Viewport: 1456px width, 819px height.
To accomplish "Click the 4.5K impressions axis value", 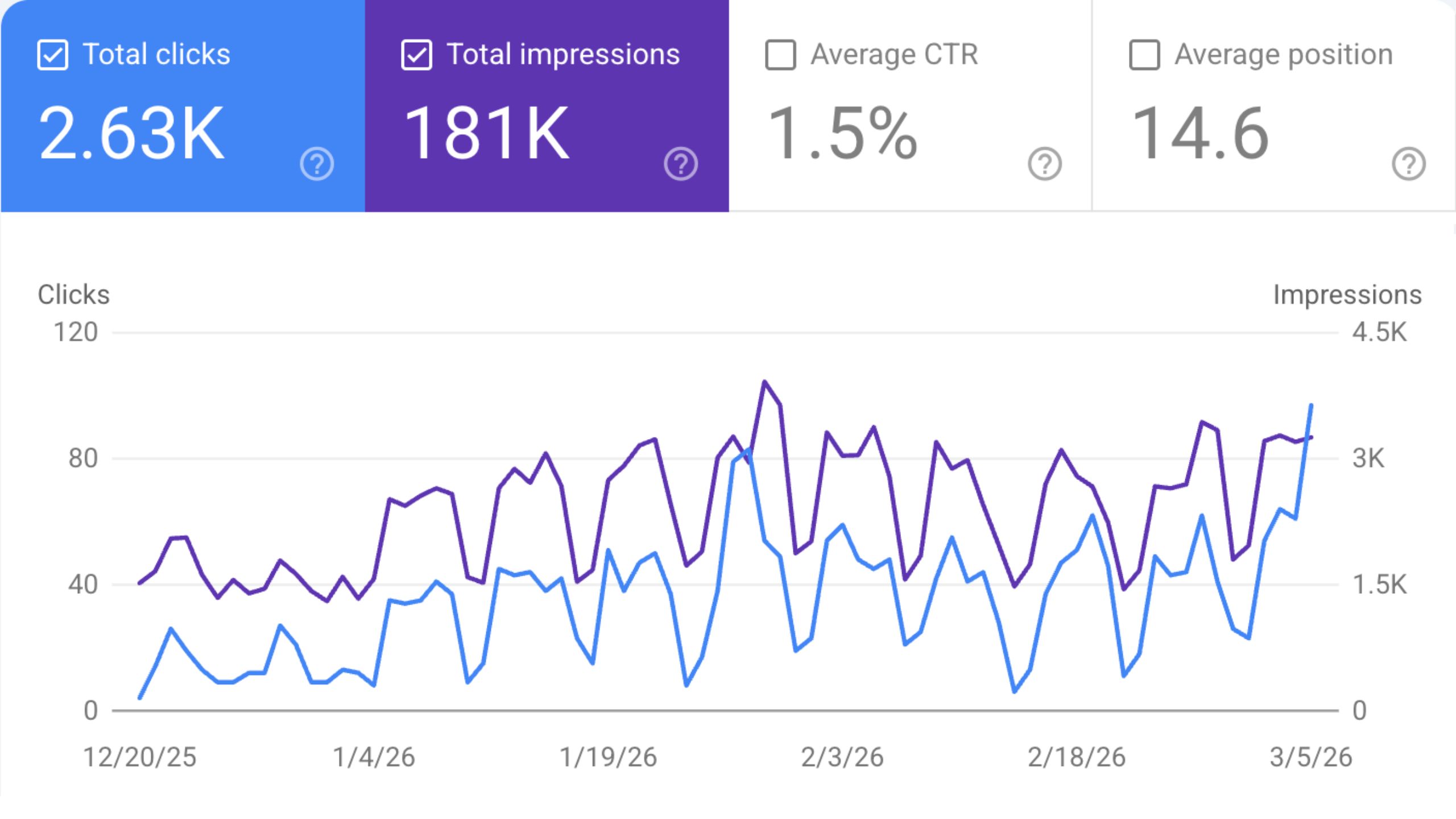I will [x=1380, y=332].
